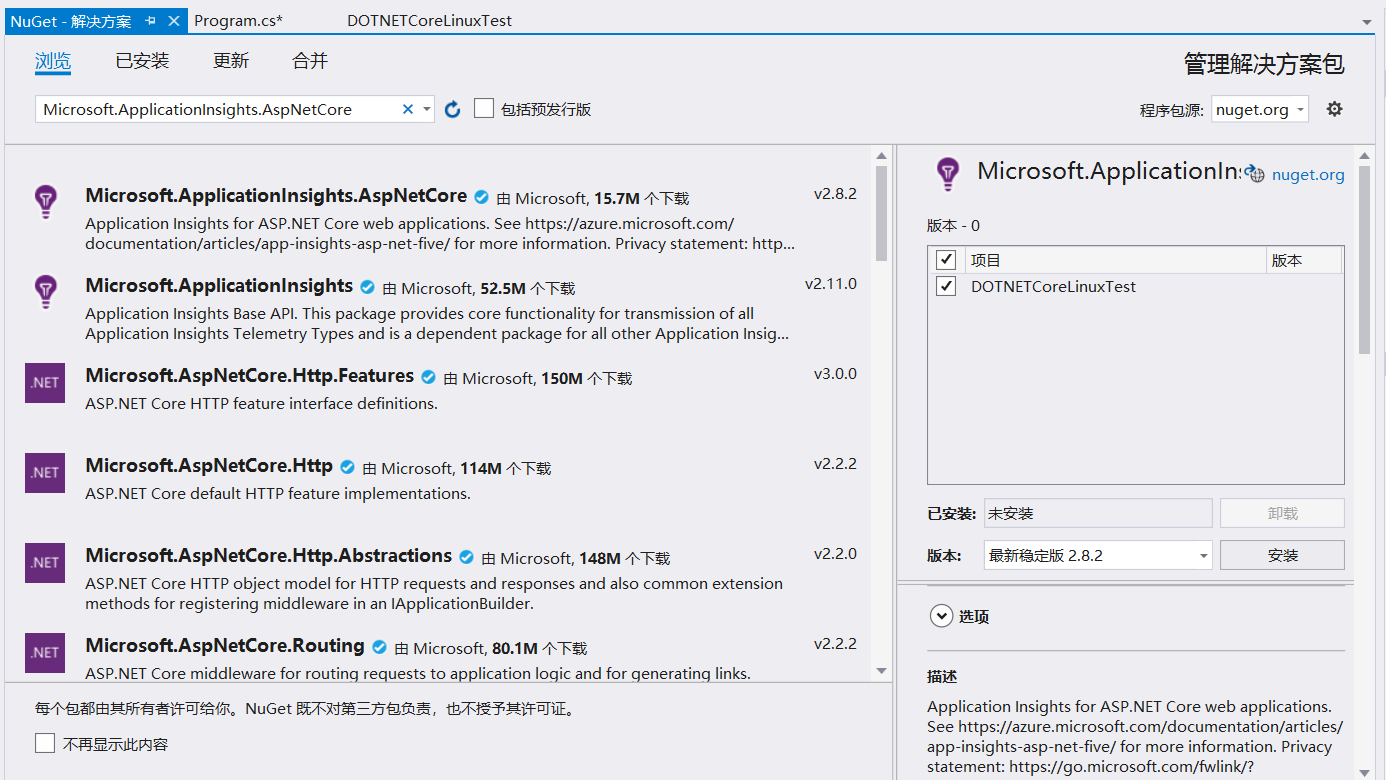Open the nuget.org link
This screenshot has height=780, width=1386.
[1307, 175]
